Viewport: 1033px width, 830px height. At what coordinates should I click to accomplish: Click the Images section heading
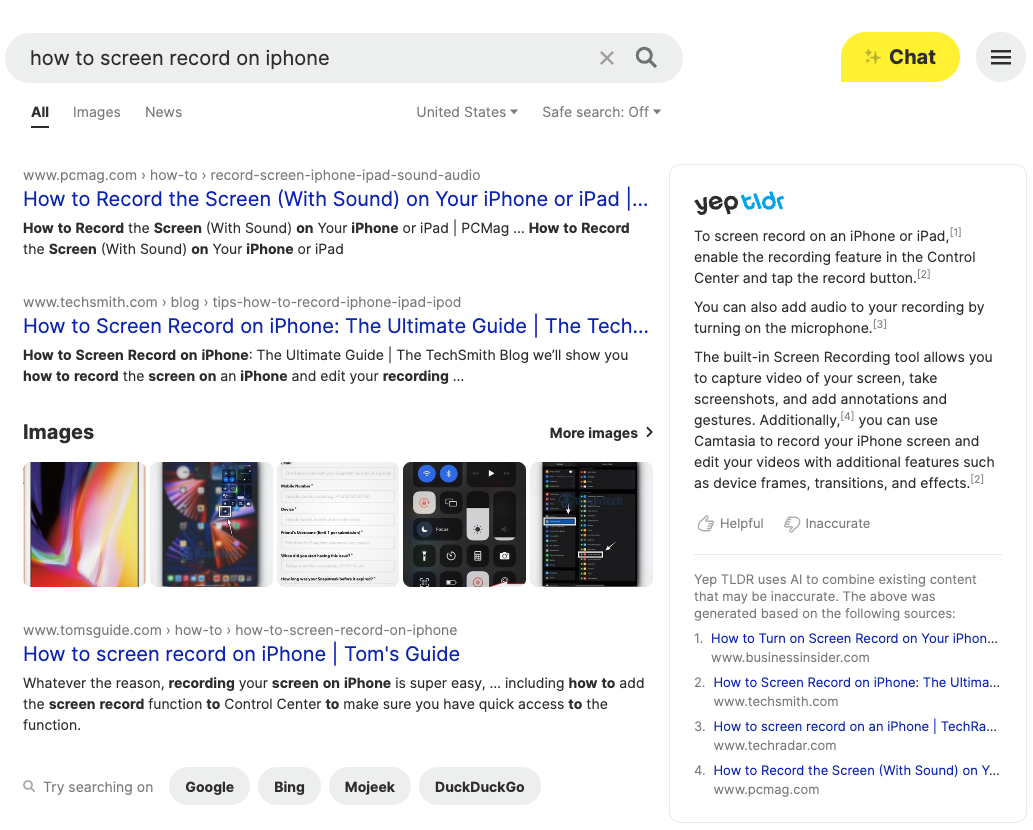point(59,432)
